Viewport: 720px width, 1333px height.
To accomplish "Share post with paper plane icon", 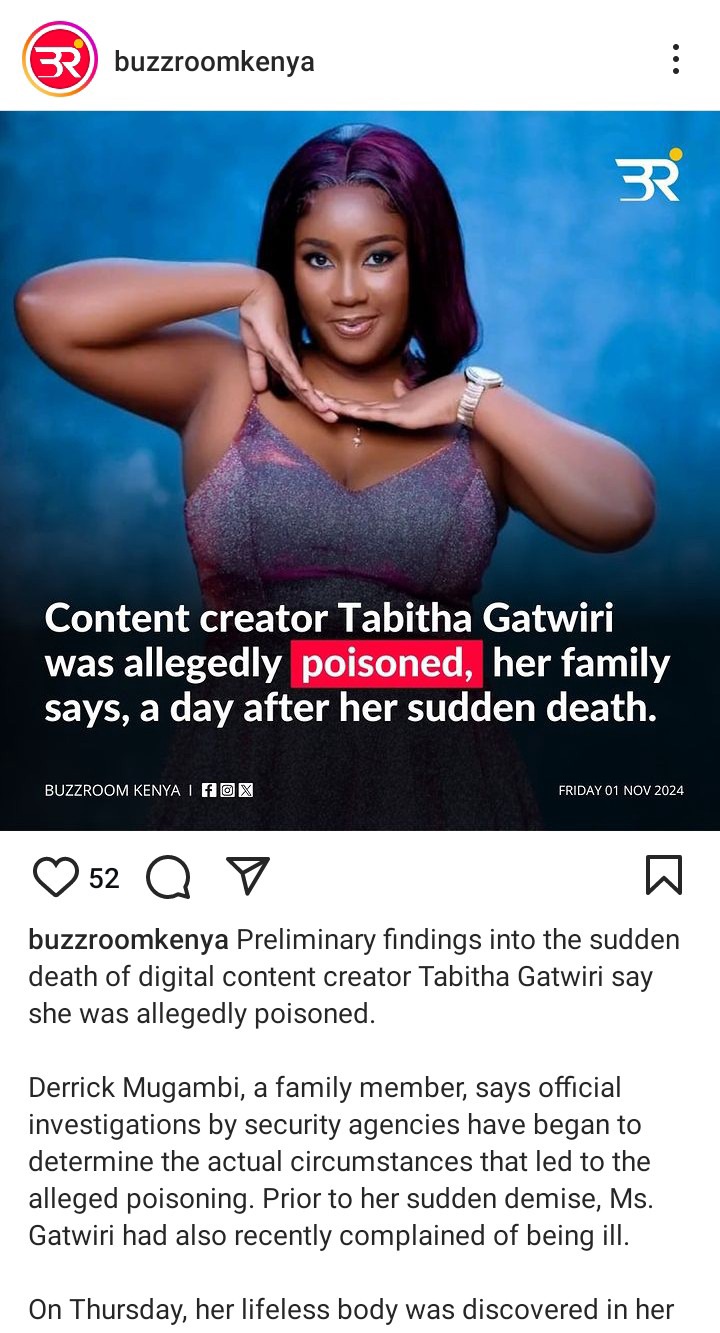I will click(x=248, y=876).
